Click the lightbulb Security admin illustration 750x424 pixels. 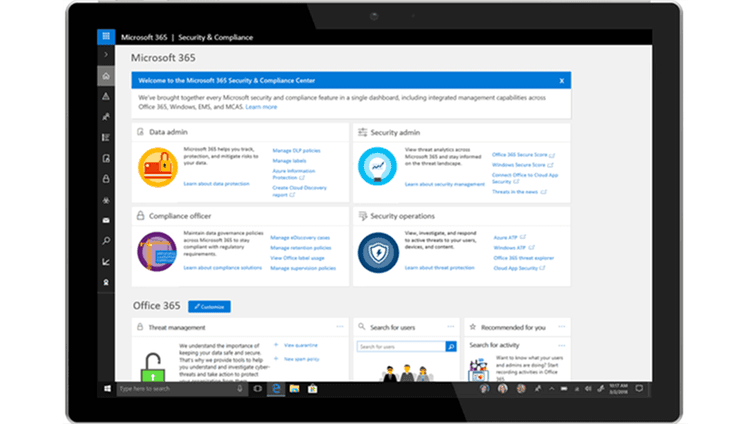[x=377, y=166]
